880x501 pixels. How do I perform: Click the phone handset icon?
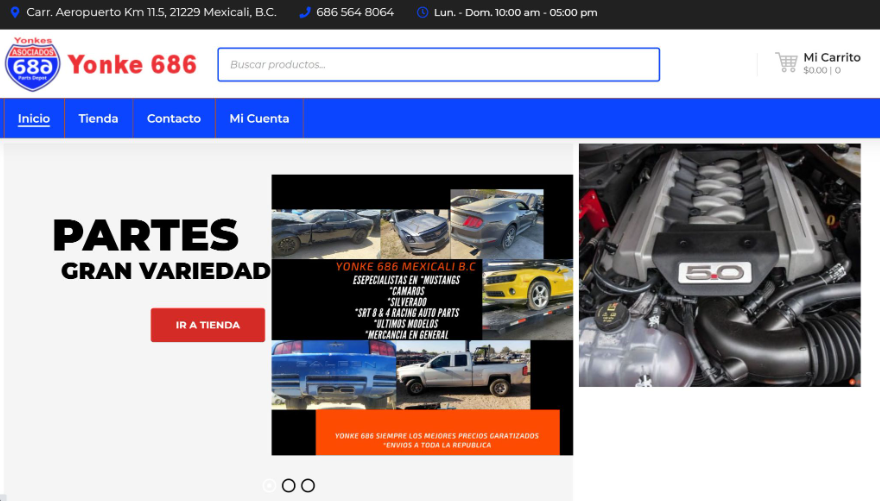305,12
